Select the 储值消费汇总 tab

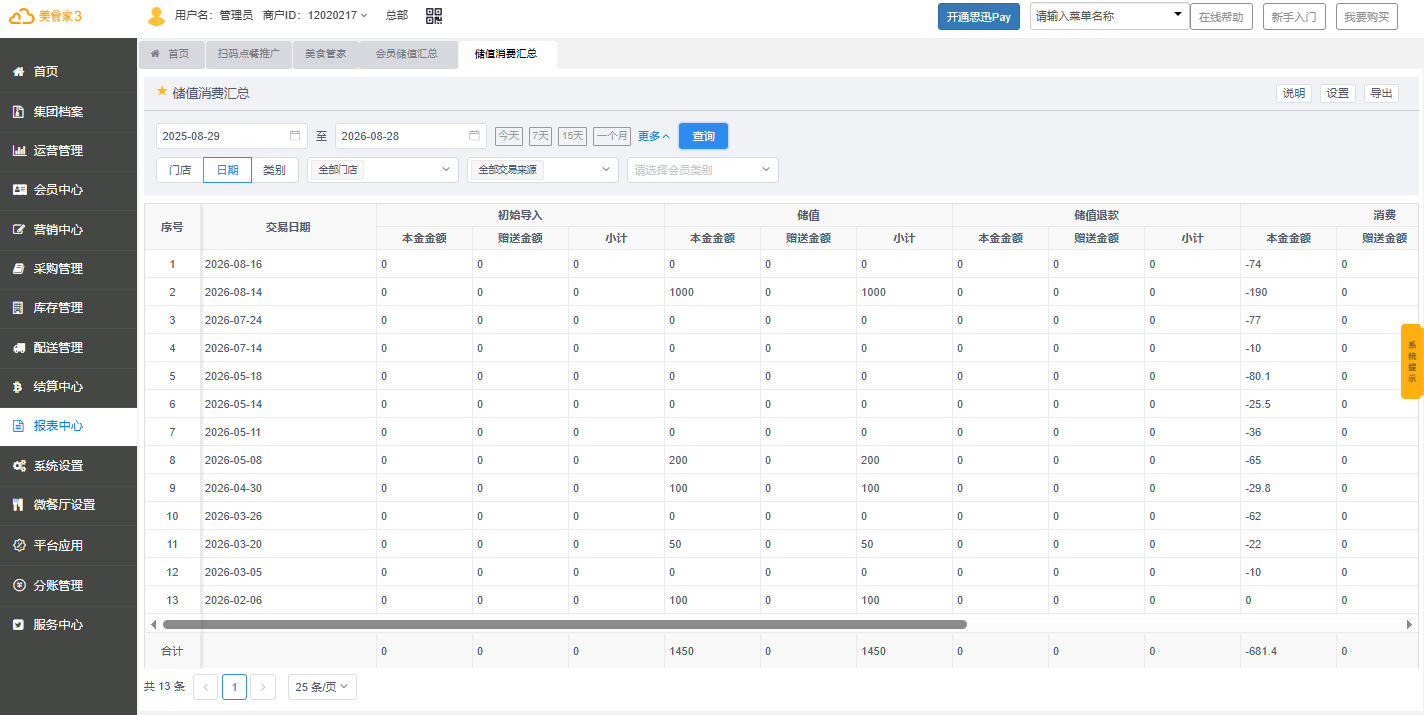506,54
